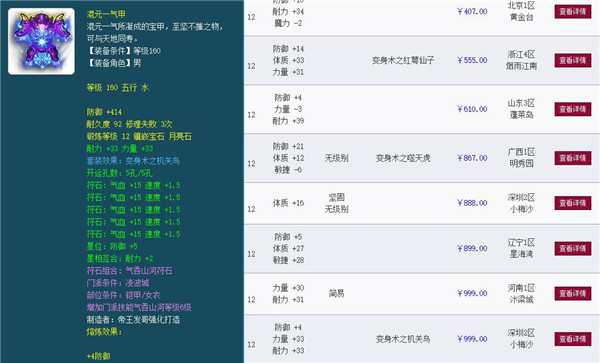Click the 开运孔数：5孔/5孔 line
600x363 pixels.
(x=119, y=173)
